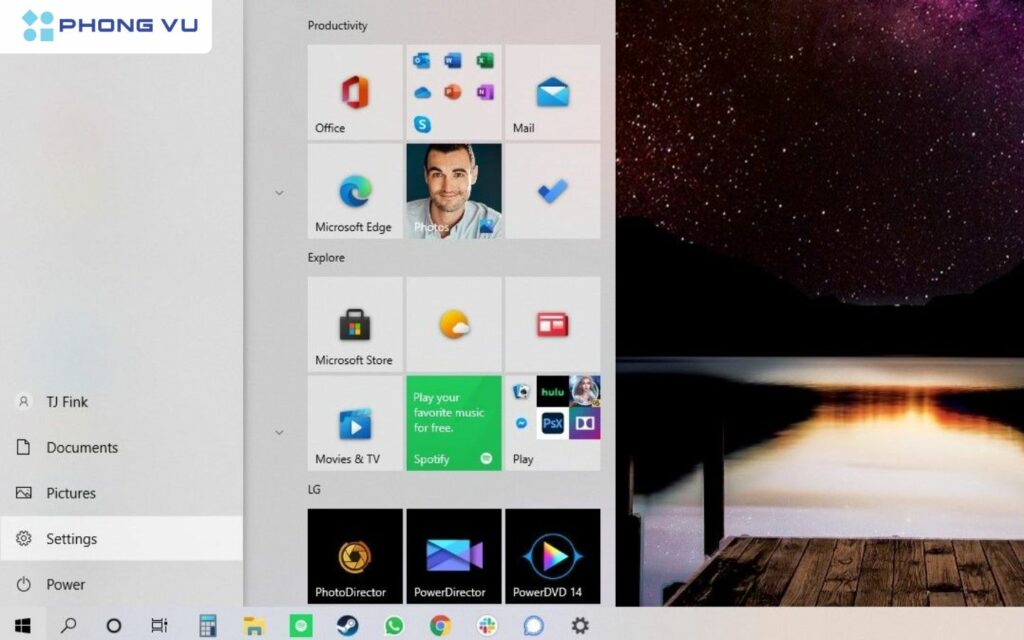Viewport: 1024px width, 640px height.
Task: Select the LG group header
Action: (x=314, y=489)
